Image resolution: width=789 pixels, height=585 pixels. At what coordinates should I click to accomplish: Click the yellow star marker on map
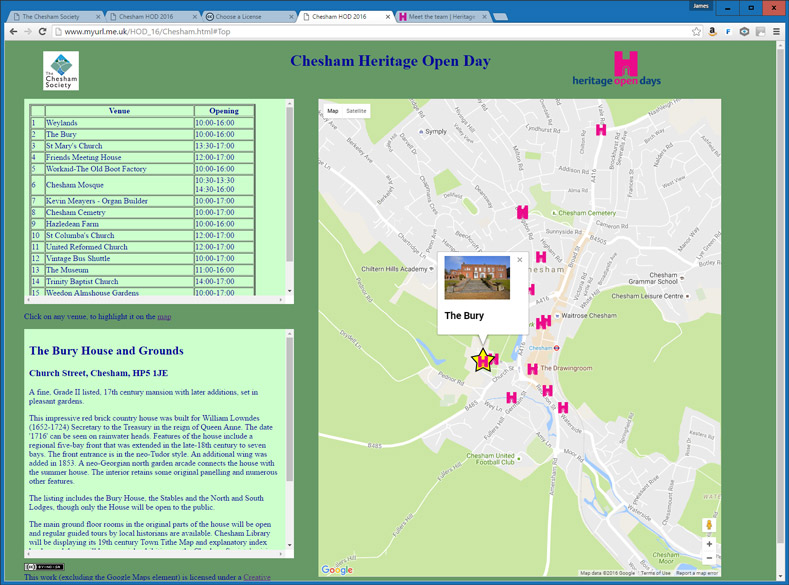(483, 360)
